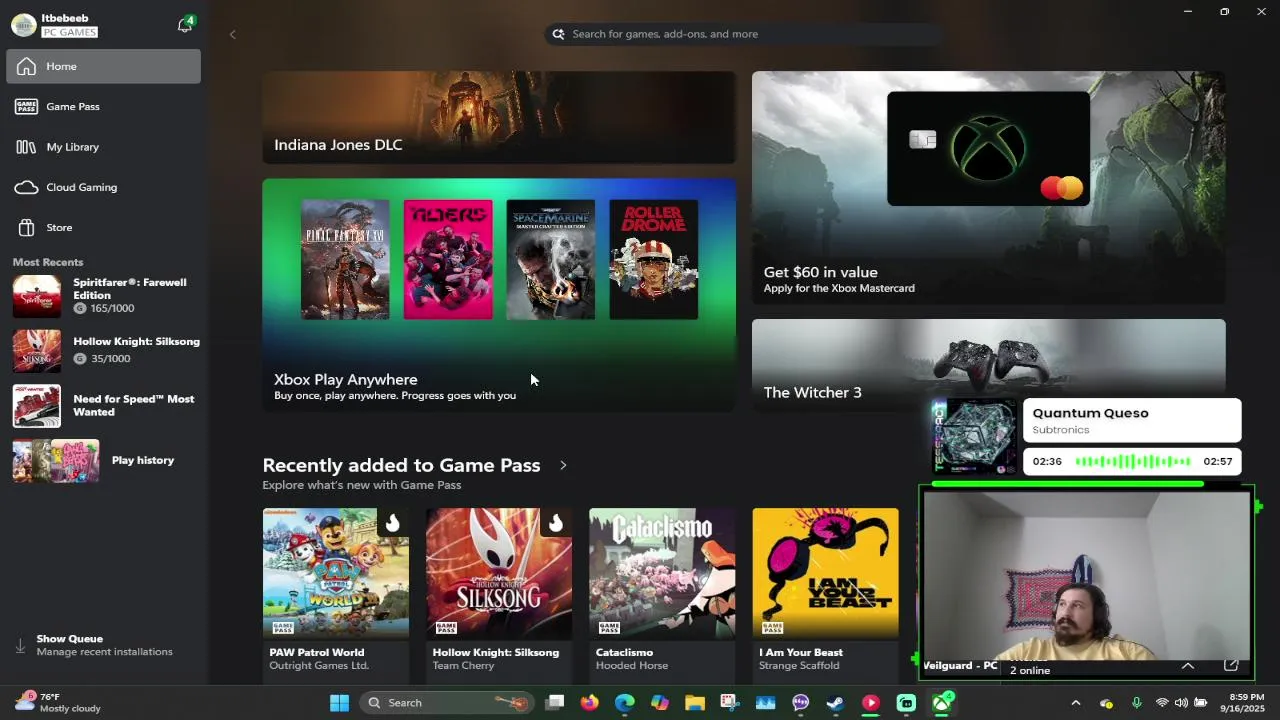Viewport: 1280px width, 720px height.
Task: Show hidden system tray icons
Action: (1076, 703)
